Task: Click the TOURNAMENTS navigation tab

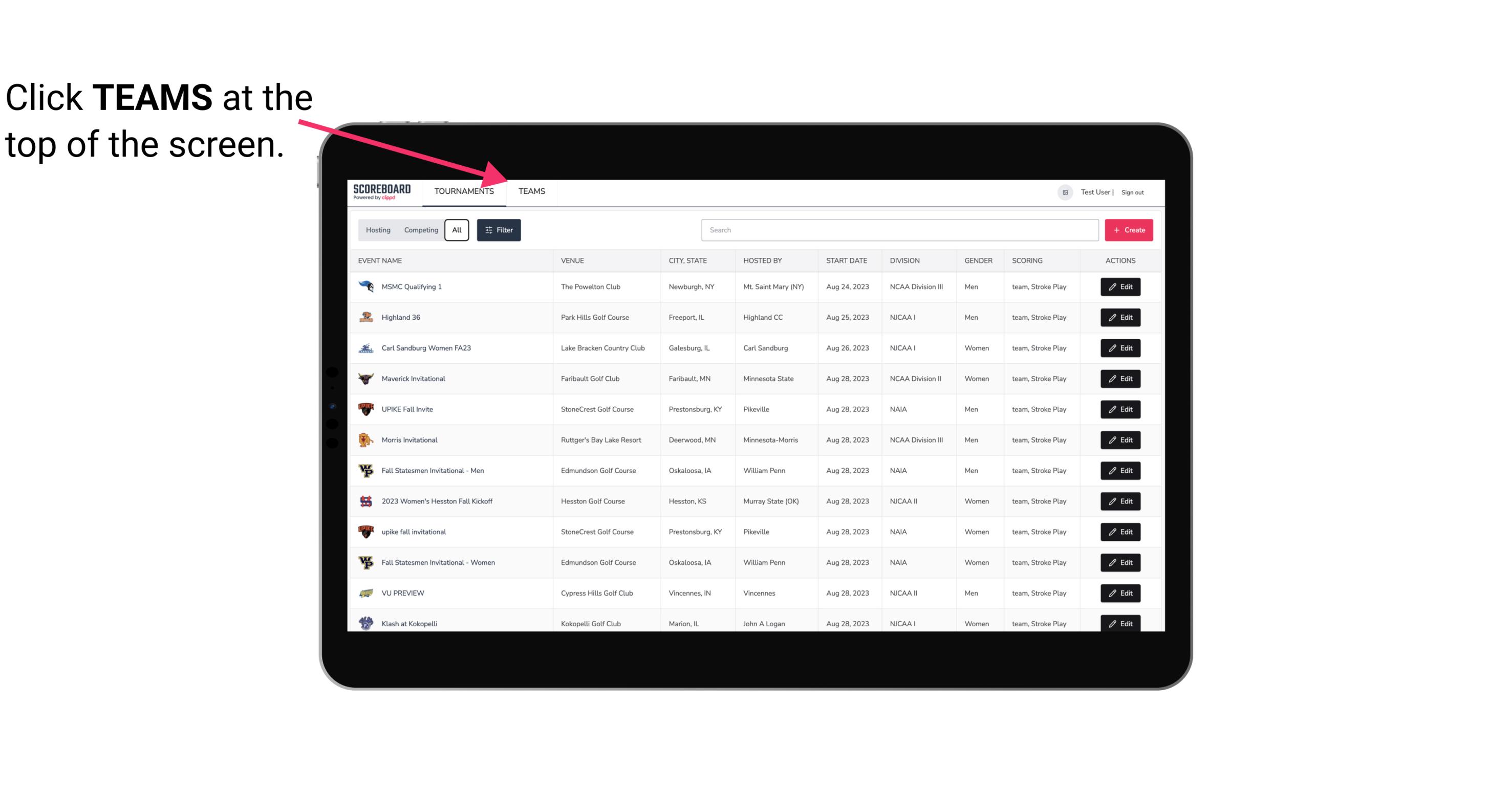Action: click(464, 191)
